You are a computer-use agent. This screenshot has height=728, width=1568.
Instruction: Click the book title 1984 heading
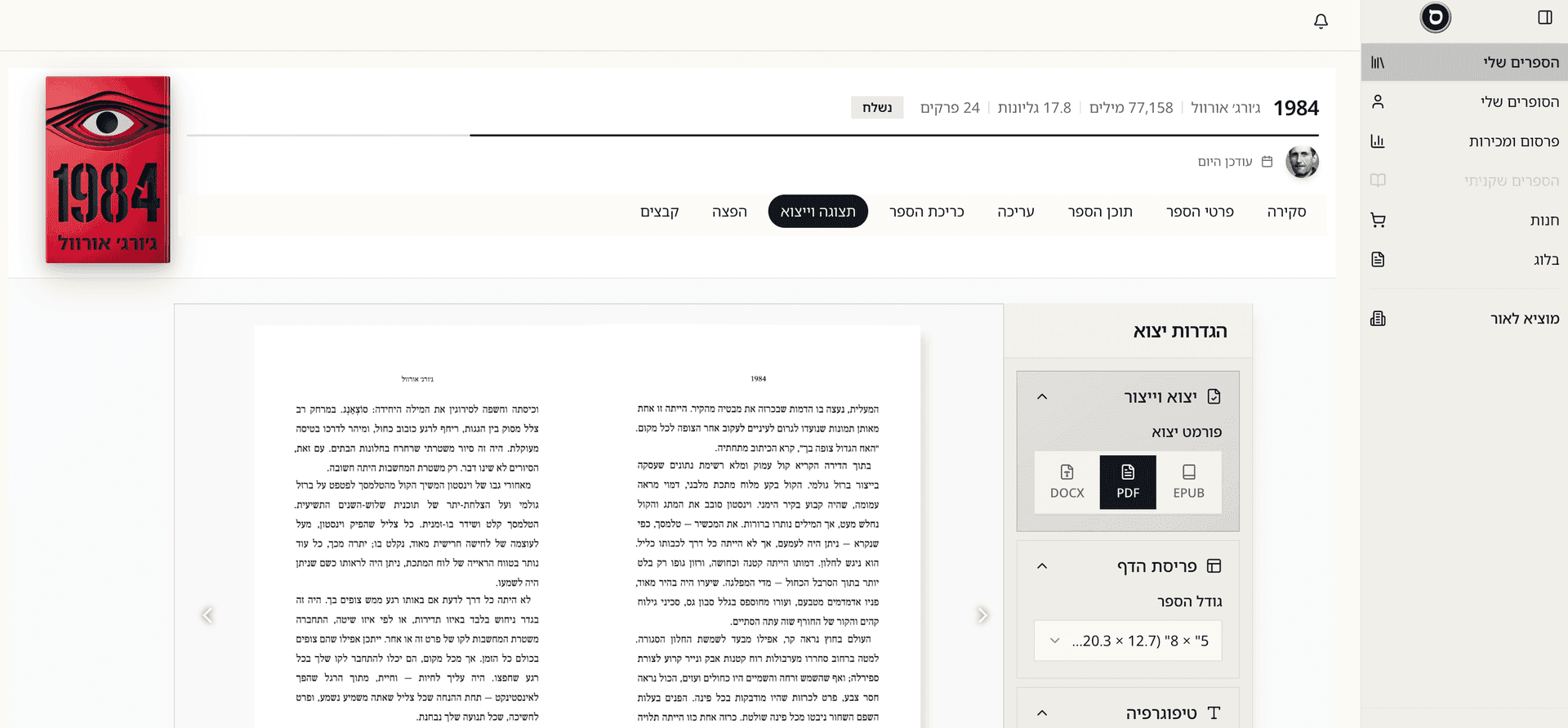coord(1296,108)
